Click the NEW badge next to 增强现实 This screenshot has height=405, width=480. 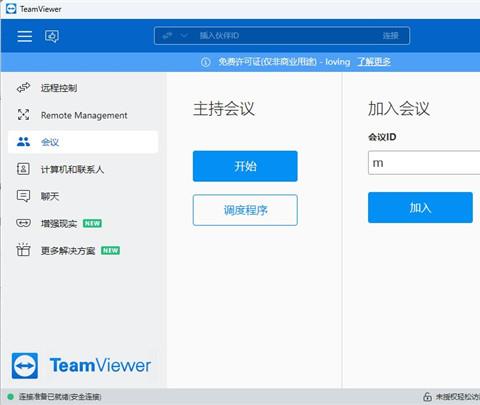pos(92,223)
